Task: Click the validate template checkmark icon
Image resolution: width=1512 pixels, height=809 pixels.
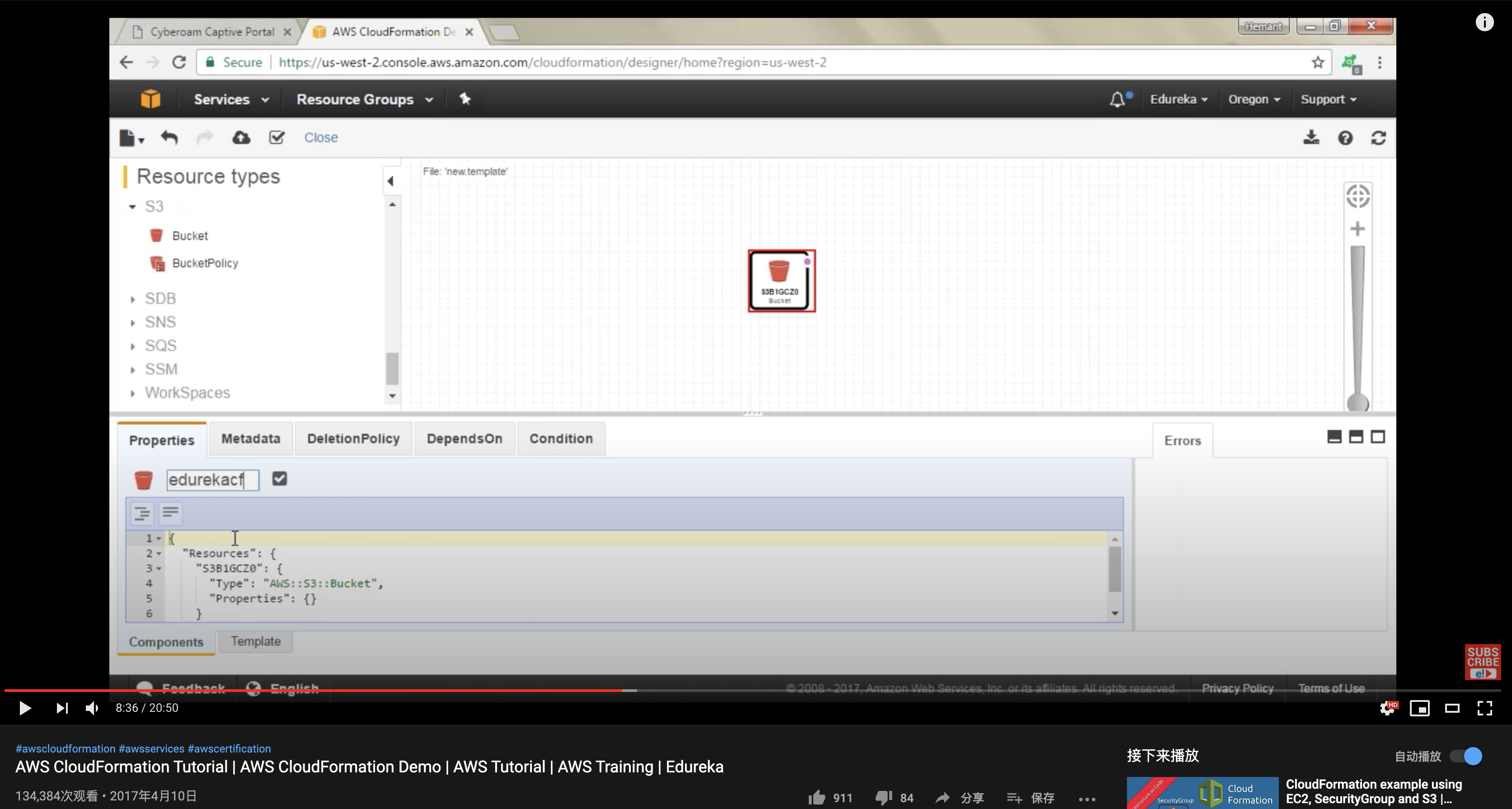Action: (277, 137)
